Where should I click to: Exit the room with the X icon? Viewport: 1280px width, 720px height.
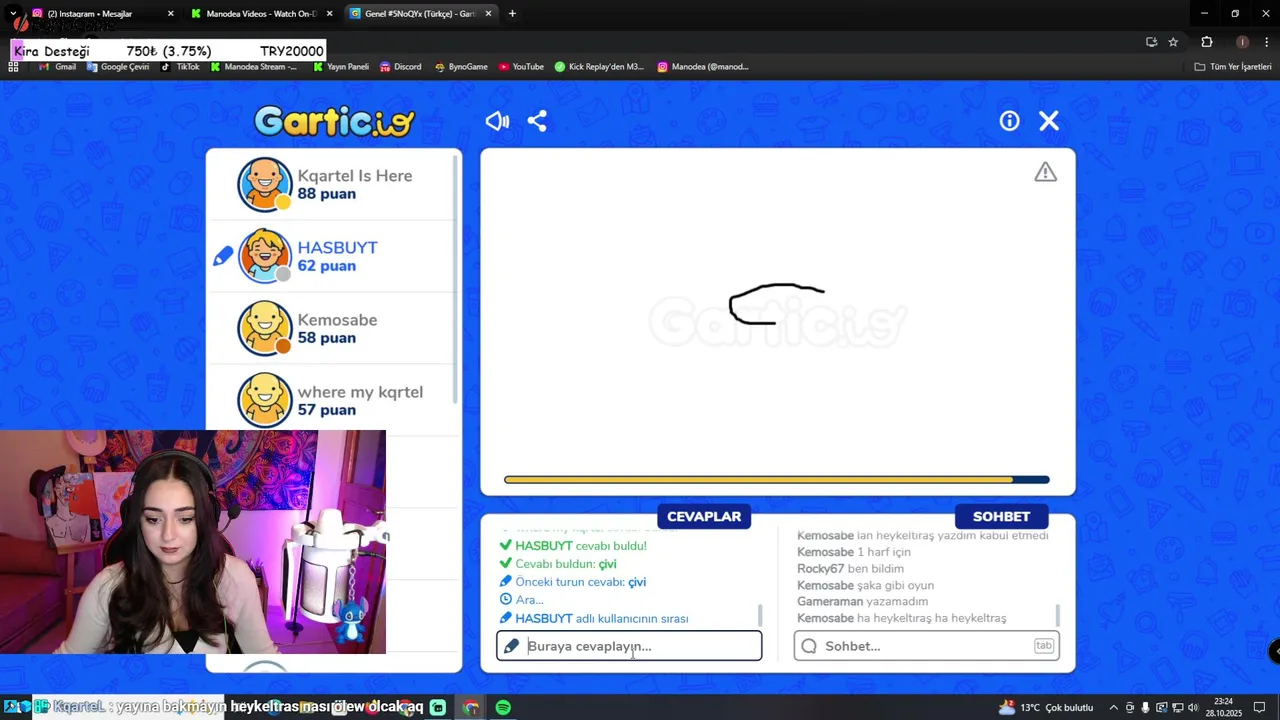[x=1049, y=121]
